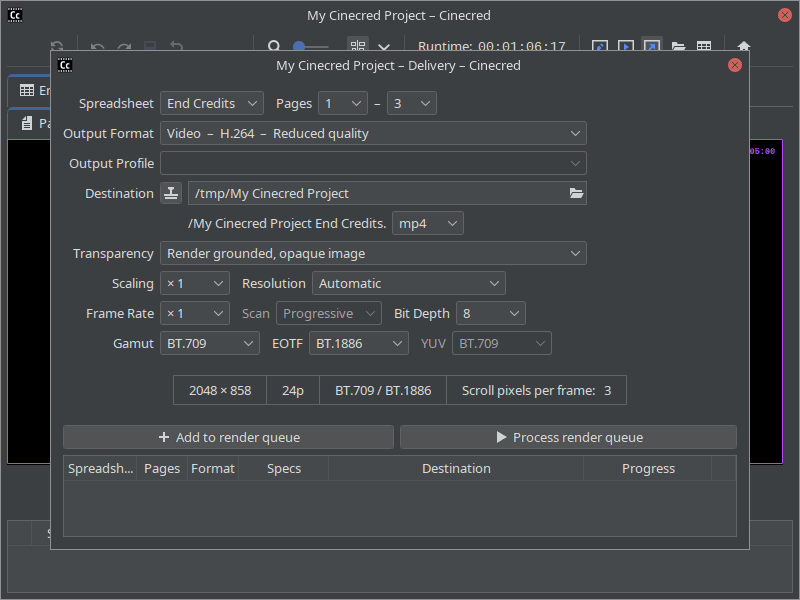The height and width of the screenshot is (600, 800).
Task: Click the Transparency label
Action: coord(113,254)
